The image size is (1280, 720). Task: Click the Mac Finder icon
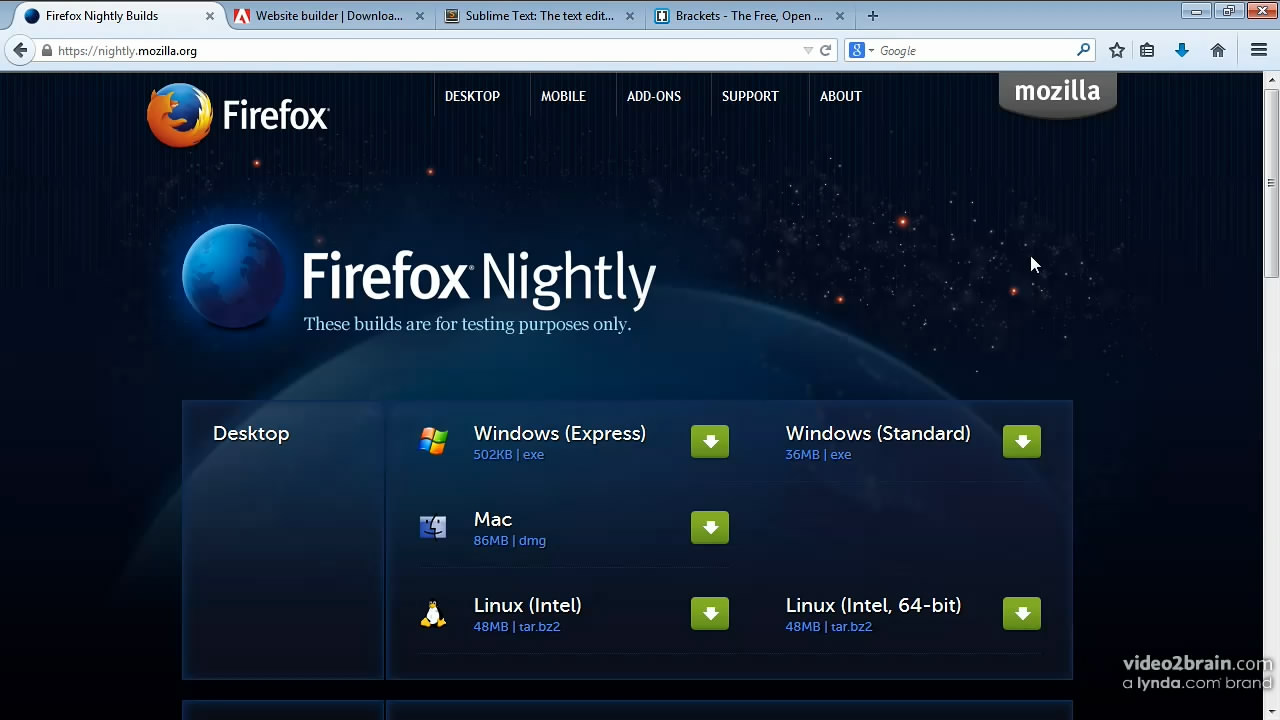coord(433,527)
